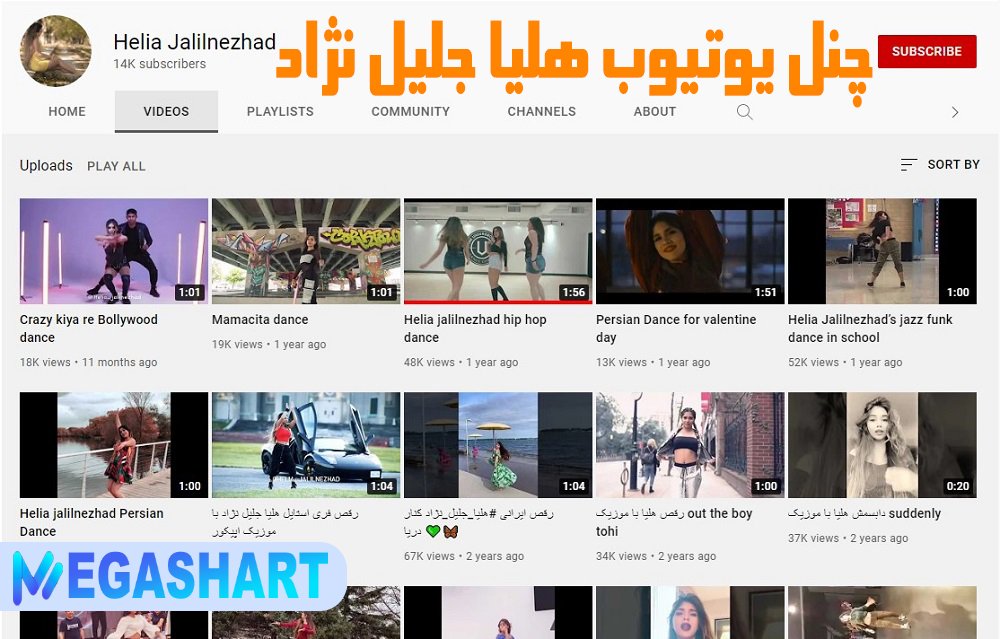
Task: Go to the Community tab
Action: click(411, 112)
